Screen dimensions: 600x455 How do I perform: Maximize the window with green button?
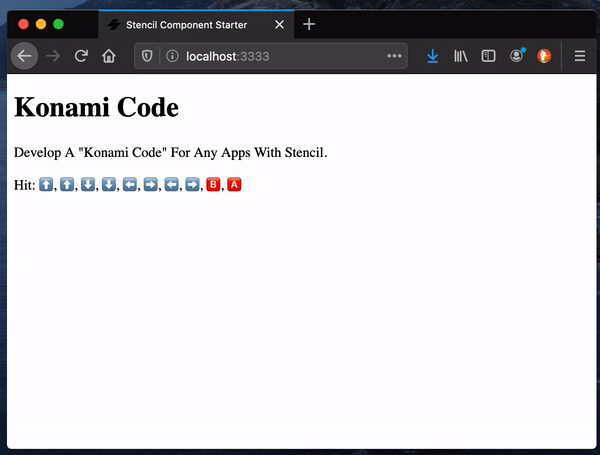pyautogui.click(x=58, y=24)
